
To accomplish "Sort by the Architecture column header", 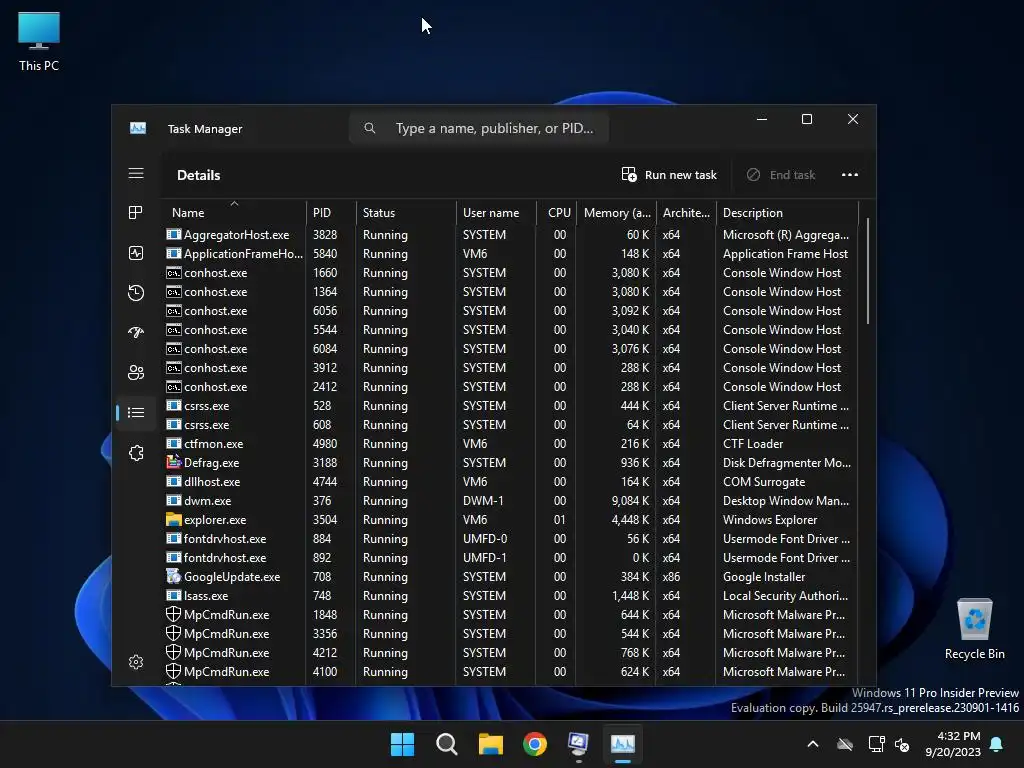I will [x=686, y=212].
